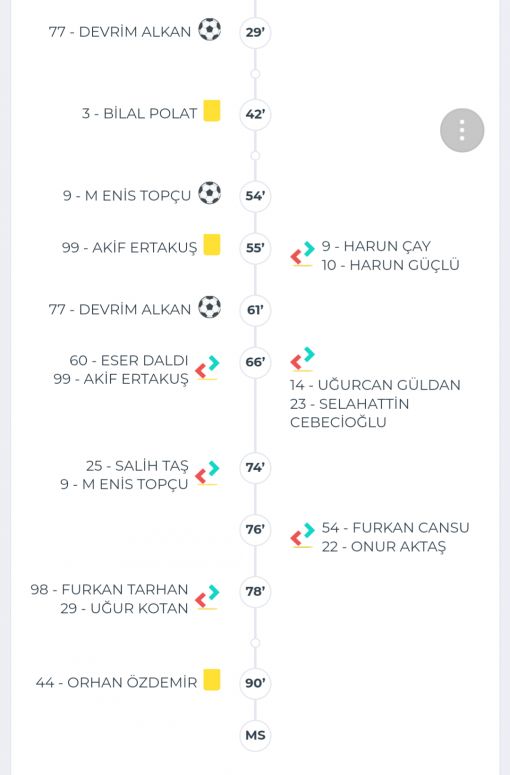Viewport: 510px width, 775px height.
Task: Tap goal icon beside Devrim Alkan at 29'
Action: pos(210,30)
